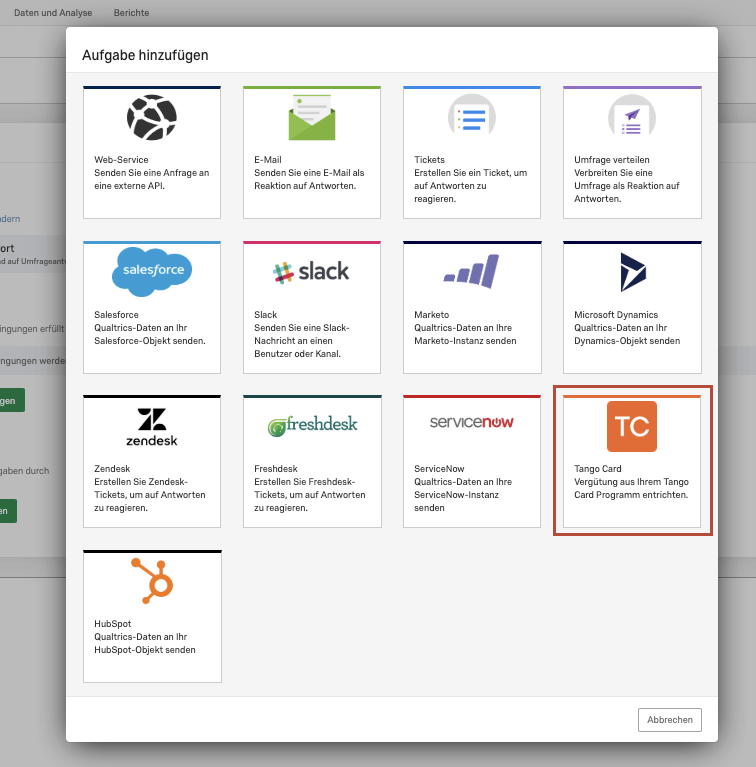This screenshot has width=756, height=767.
Task: Click 'Erstellen Sie Freshdesk-Tickets' description
Action: [x=310, y=495]
